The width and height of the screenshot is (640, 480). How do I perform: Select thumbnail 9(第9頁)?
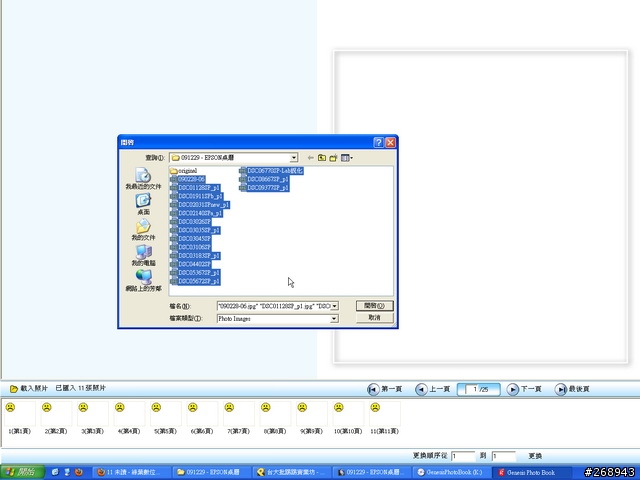311,417
